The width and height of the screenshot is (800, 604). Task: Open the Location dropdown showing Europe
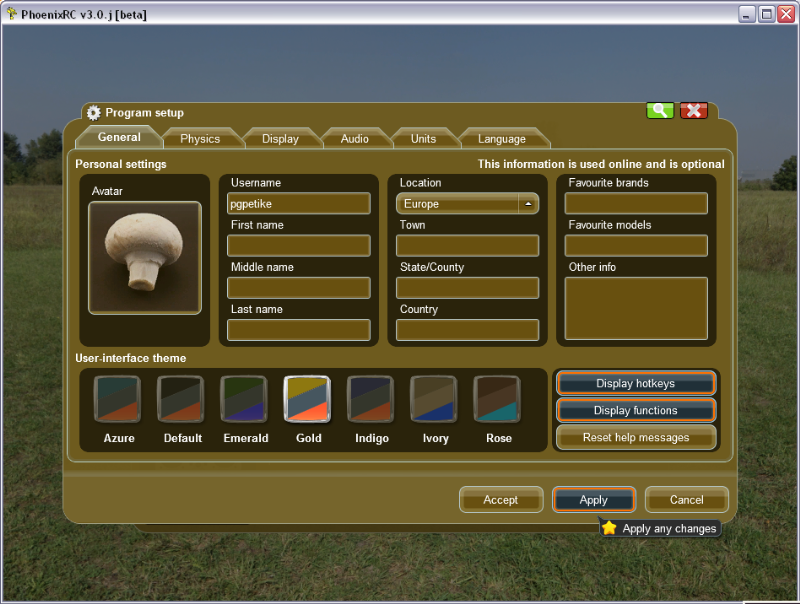click(x=468, y=204)
